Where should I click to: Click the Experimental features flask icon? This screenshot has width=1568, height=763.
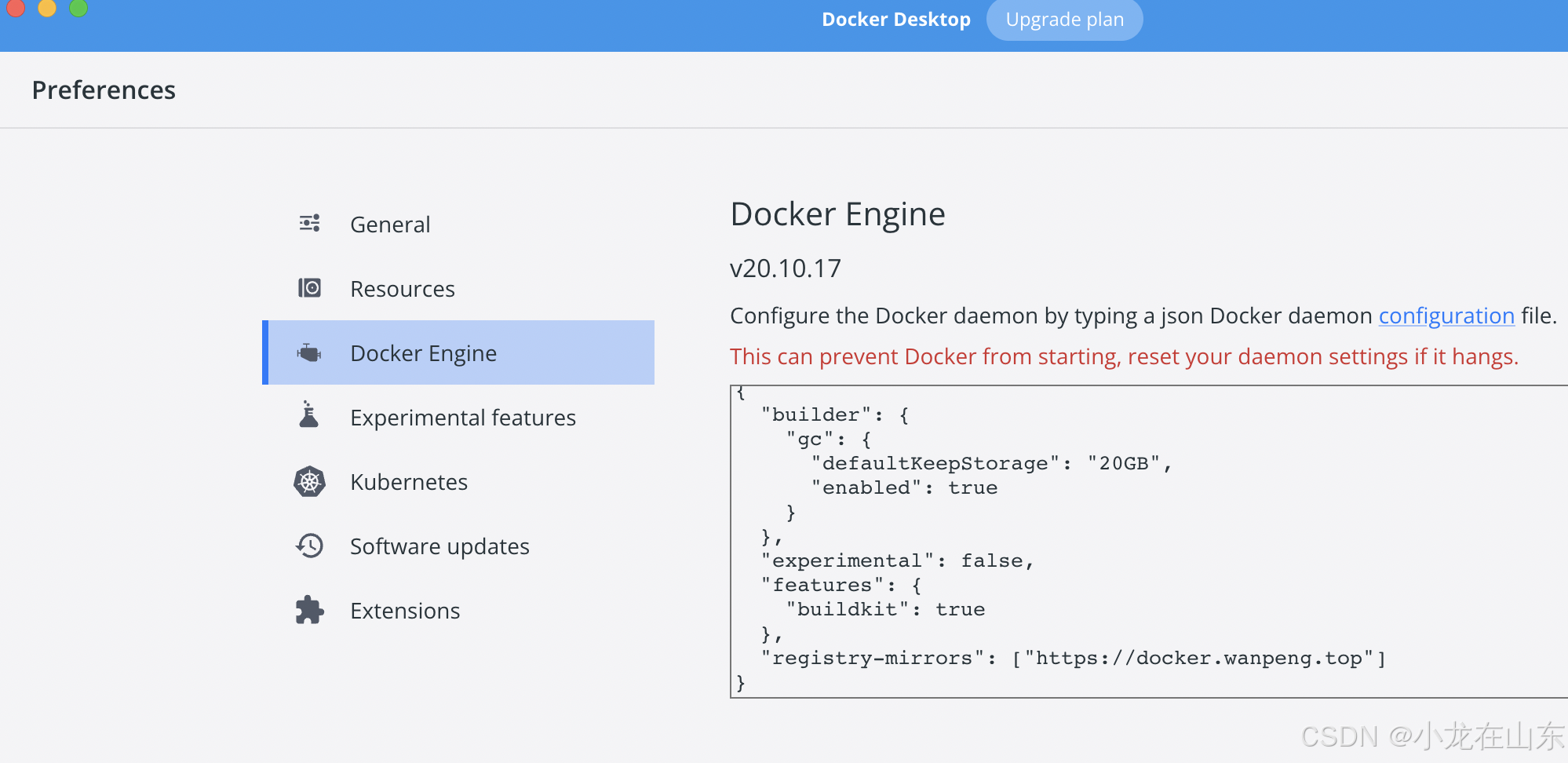pyautogui.click(x=309, y=414)
